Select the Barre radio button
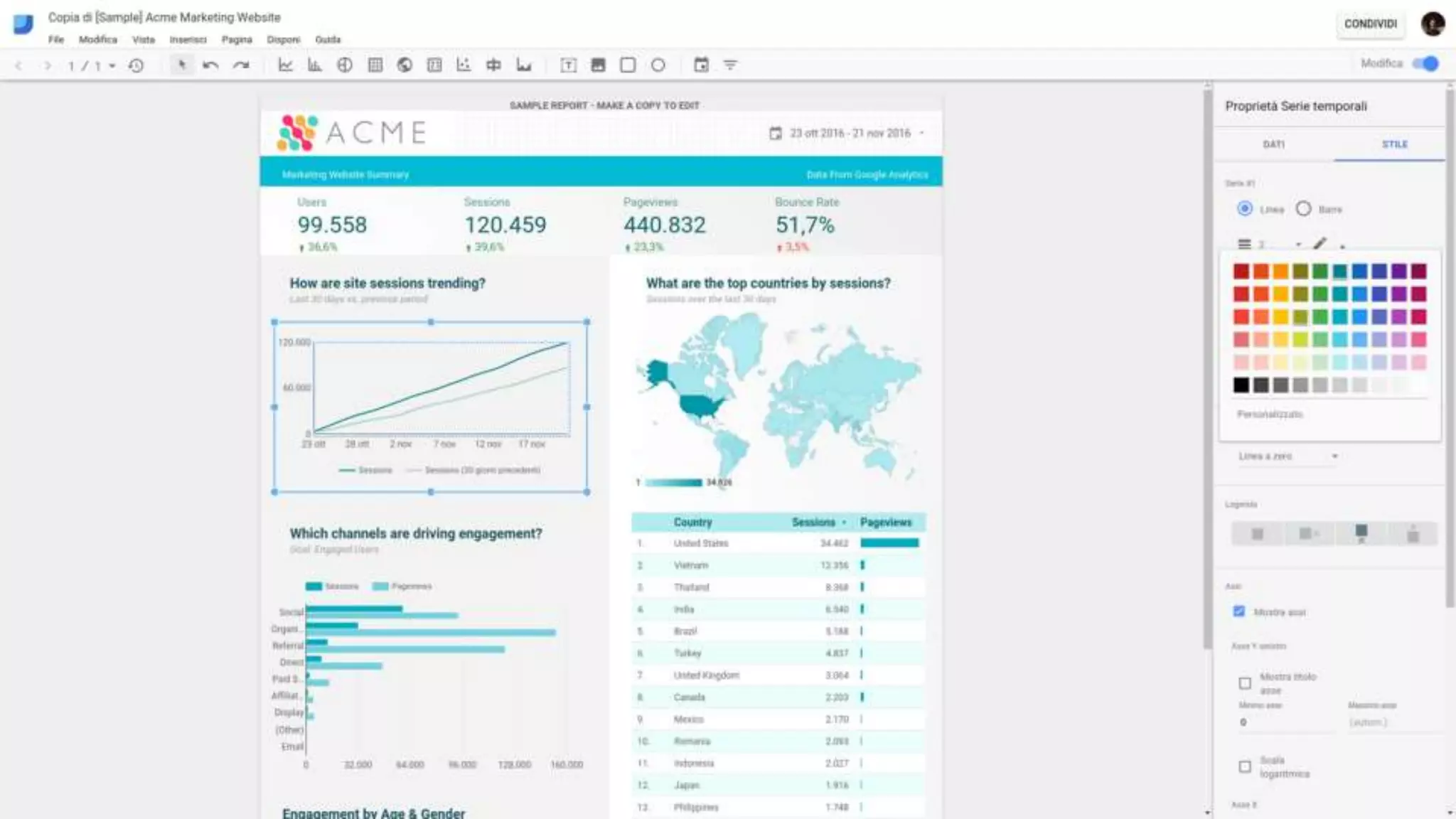 tap(1303, 209)
